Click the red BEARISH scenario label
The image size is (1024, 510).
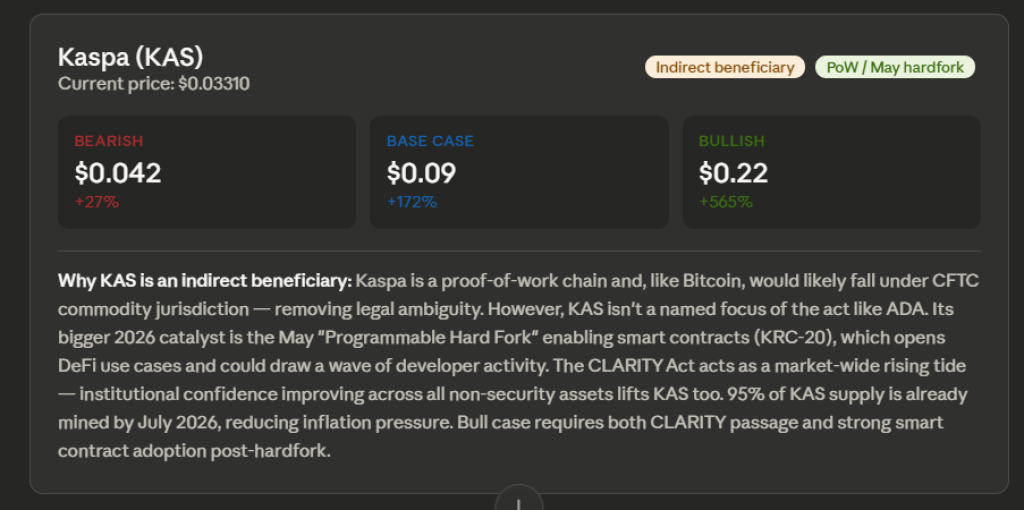click(x=109, y=141)
